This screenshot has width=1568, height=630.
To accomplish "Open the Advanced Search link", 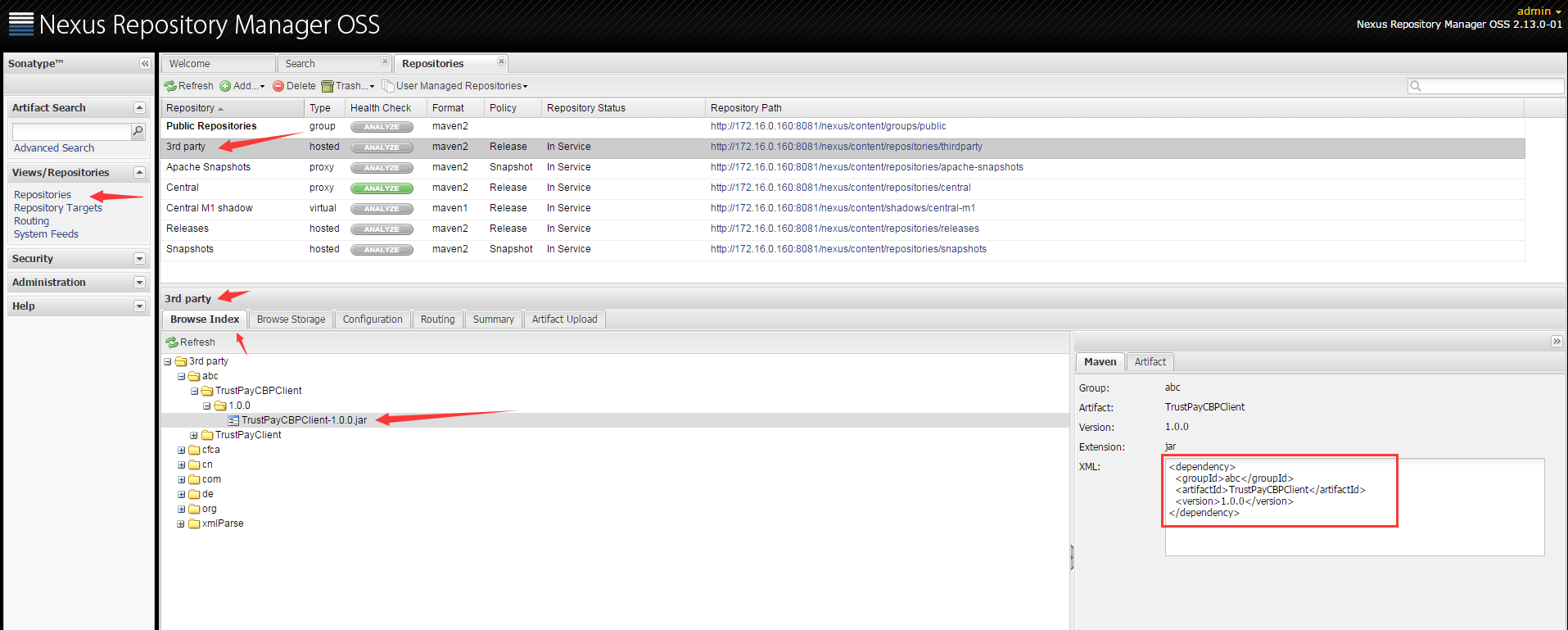I will [54, 148].
